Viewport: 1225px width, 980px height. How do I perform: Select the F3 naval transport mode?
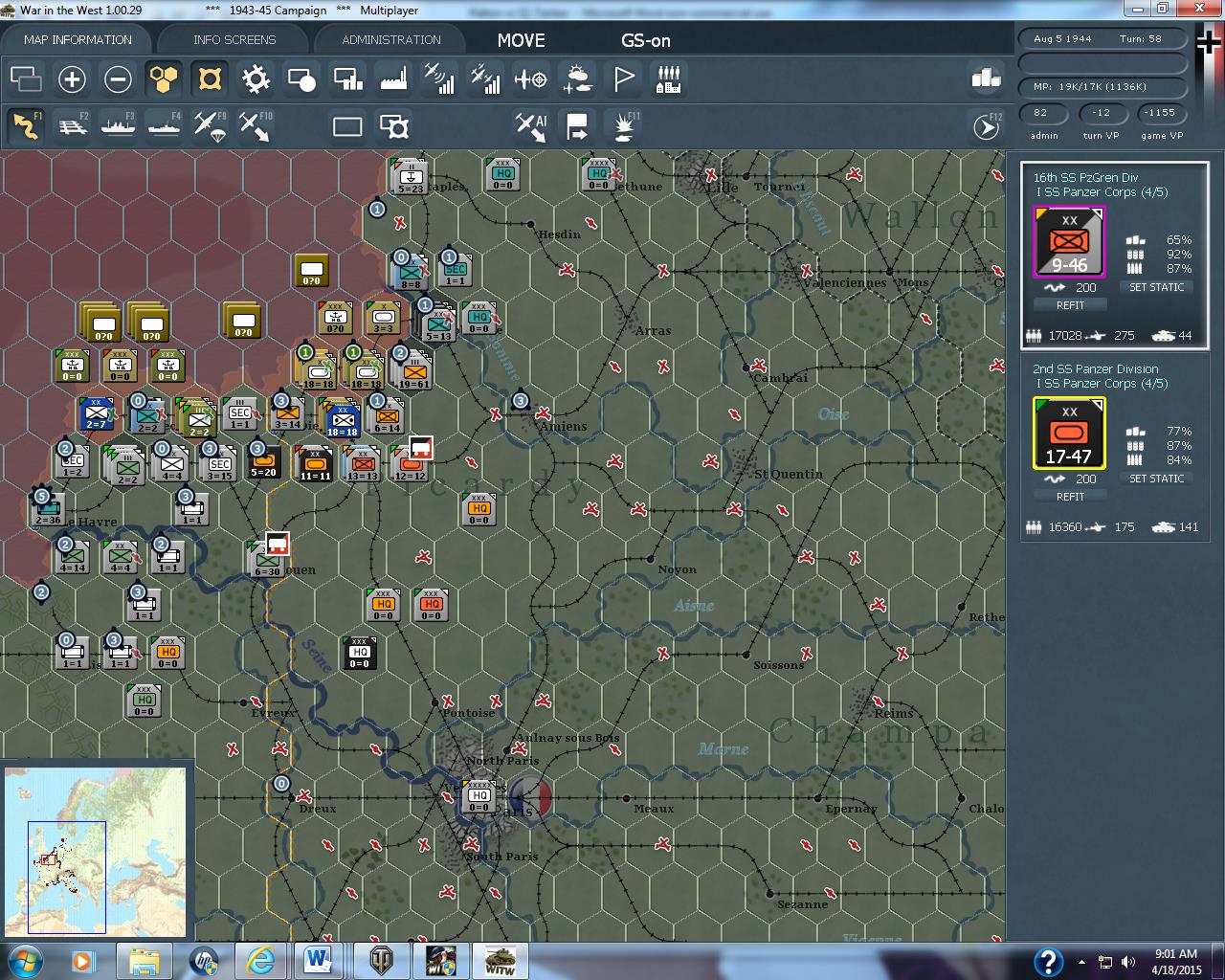point(118,126)
